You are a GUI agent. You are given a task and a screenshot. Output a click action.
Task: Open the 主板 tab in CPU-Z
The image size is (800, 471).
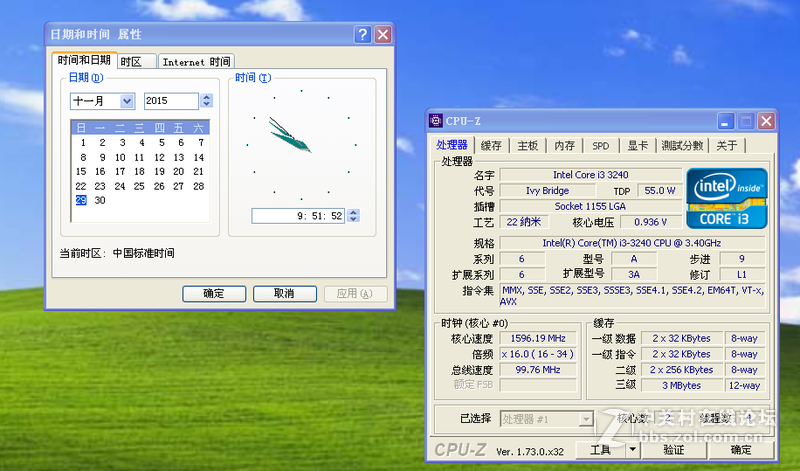click(528, 146)
